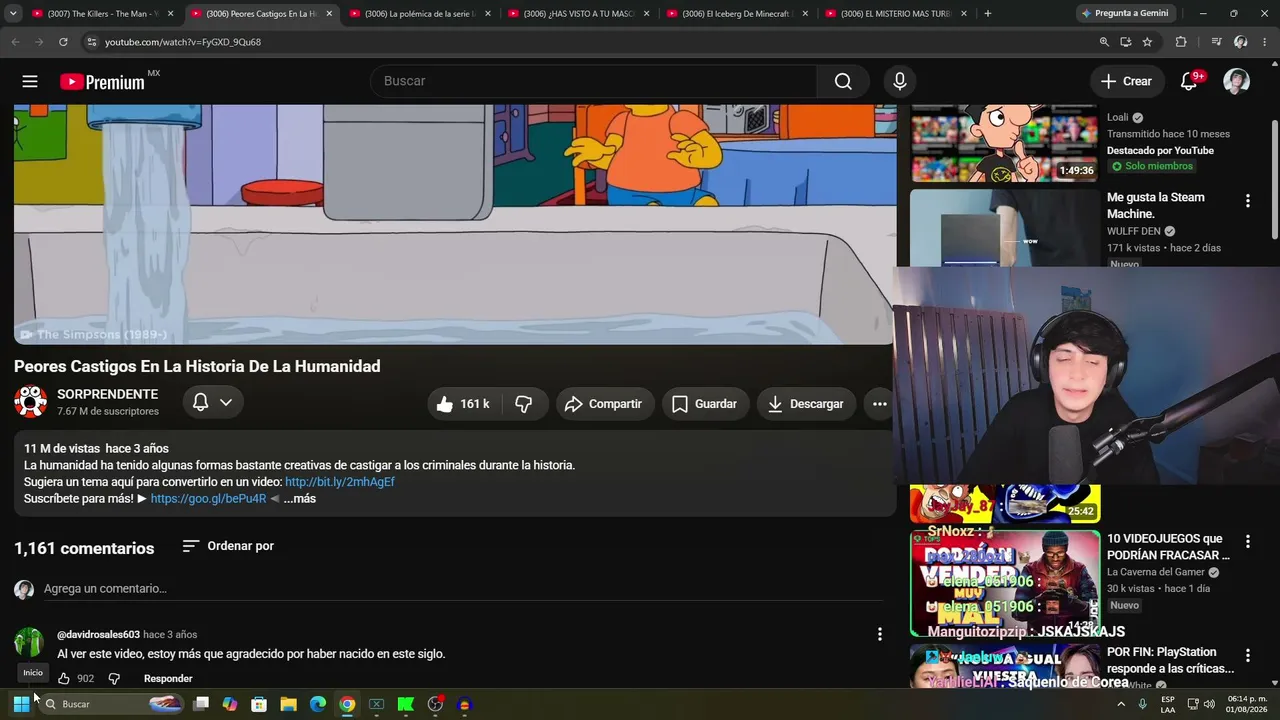Screen dimensions: 1280x720
Task: Open options for POR FIN: PlayStation video
Action: click(x=1247, y=655)
